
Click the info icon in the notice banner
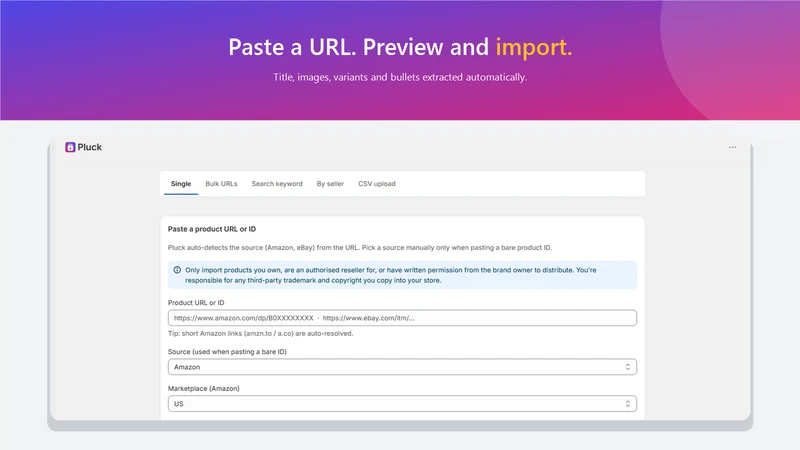pos(177,270)
